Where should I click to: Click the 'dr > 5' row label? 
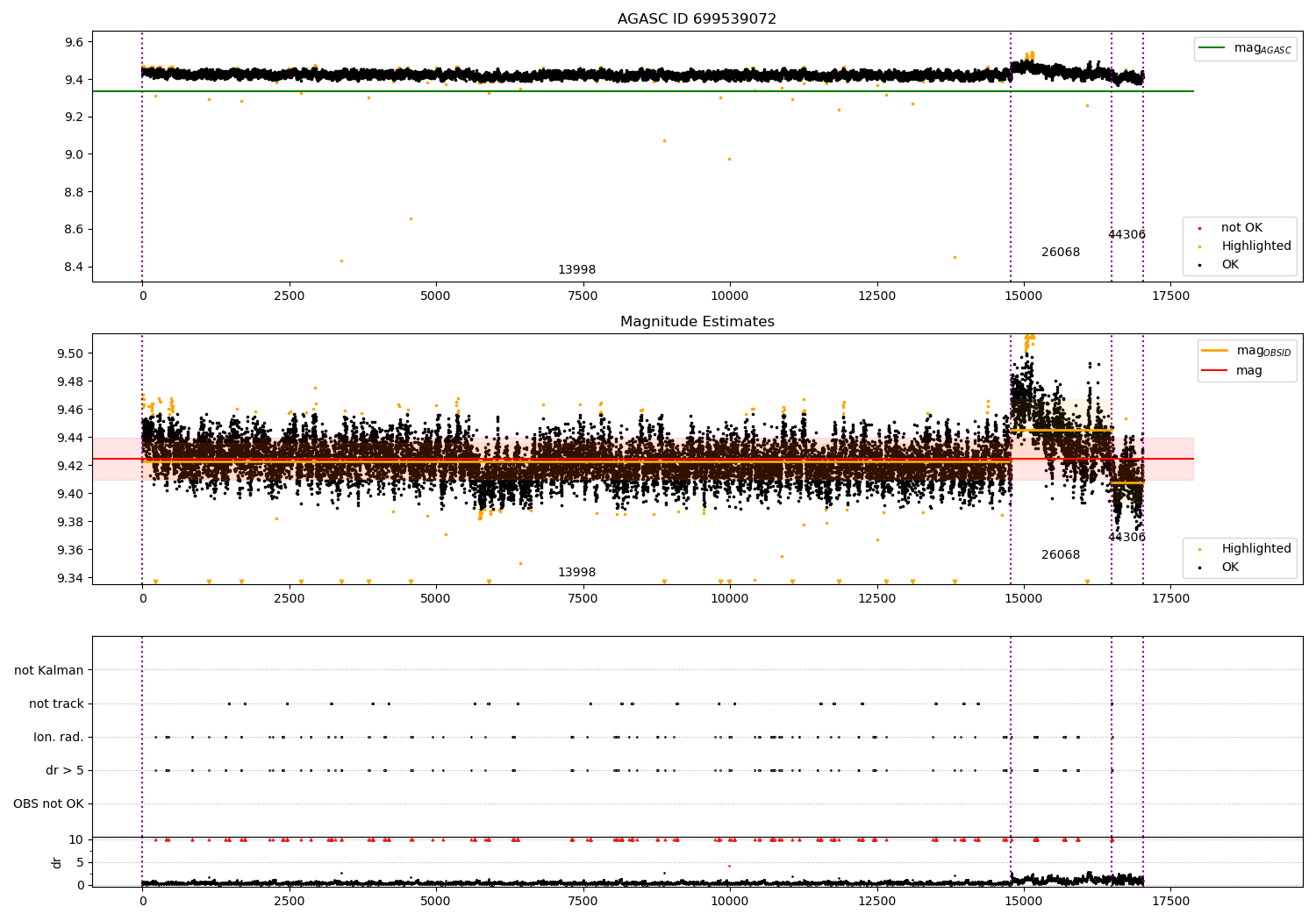click(x=65, y=771)
